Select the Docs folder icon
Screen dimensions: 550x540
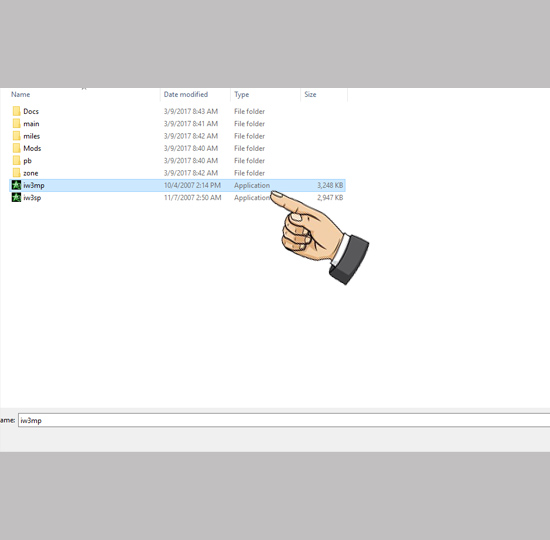[16, 111]
